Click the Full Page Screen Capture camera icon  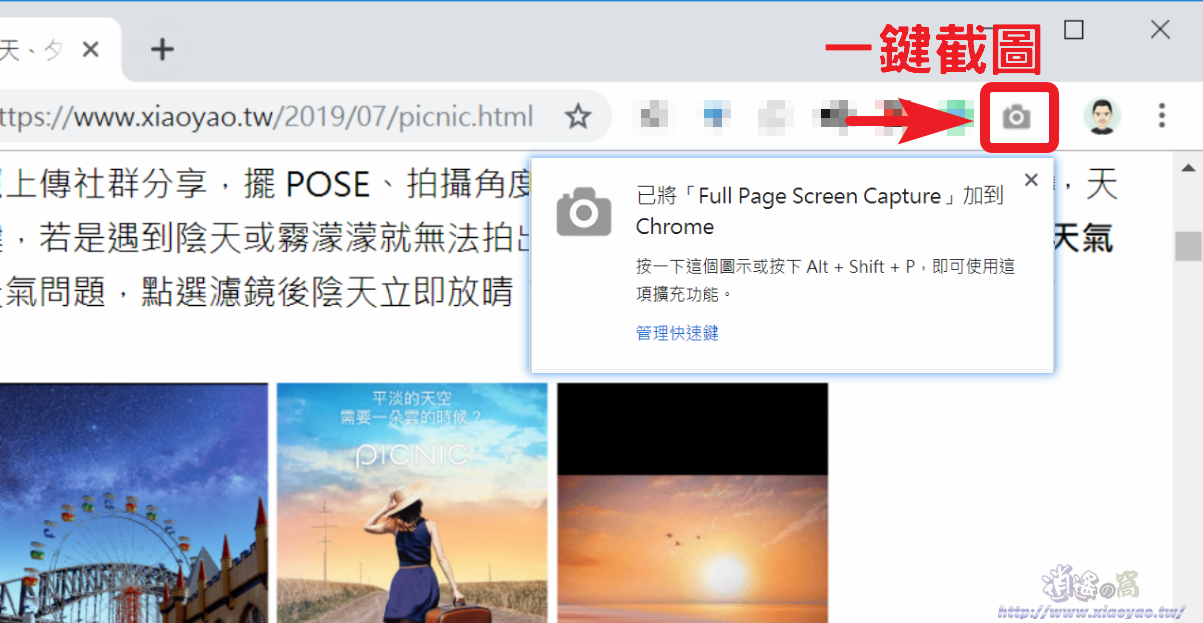(x=1017, y=117)
